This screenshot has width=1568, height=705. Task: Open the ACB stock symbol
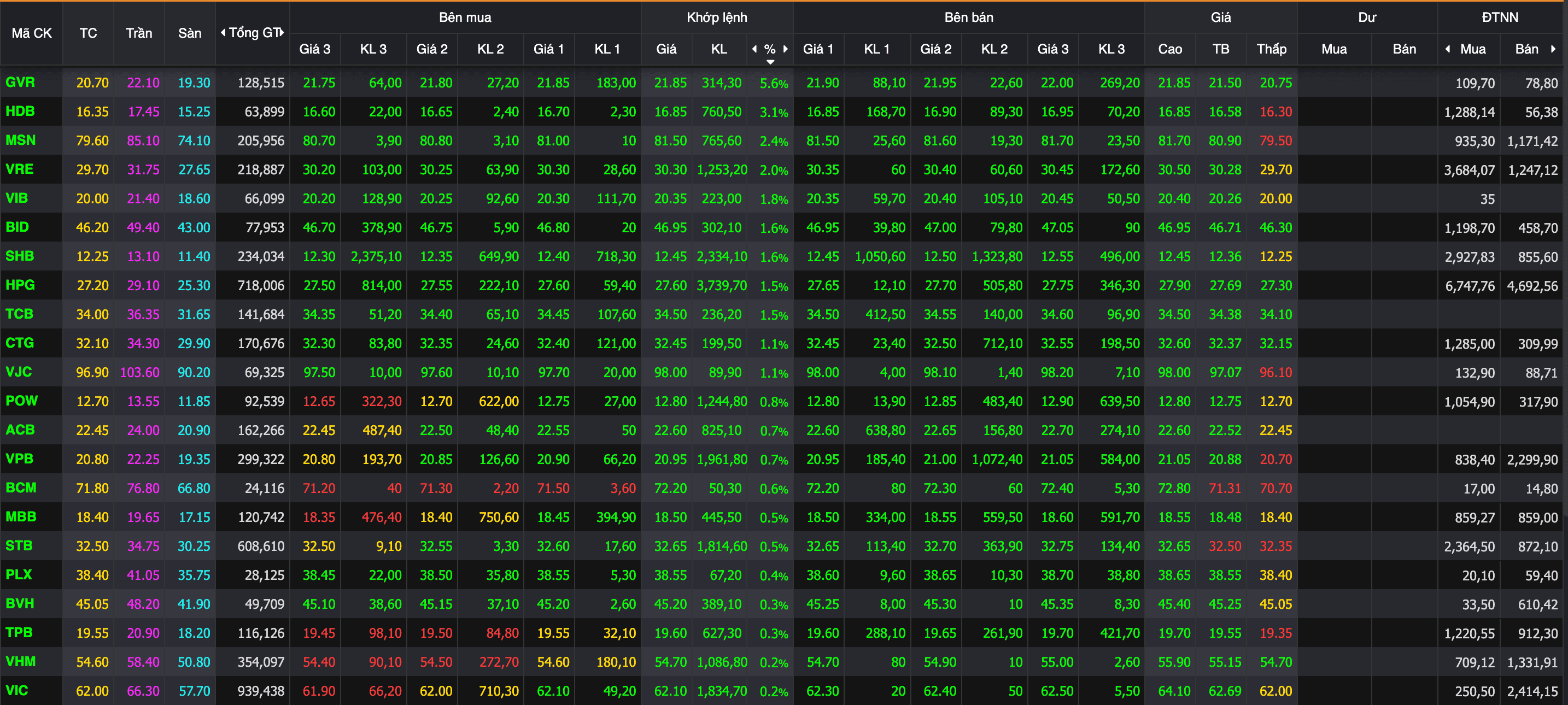(20, 430)
